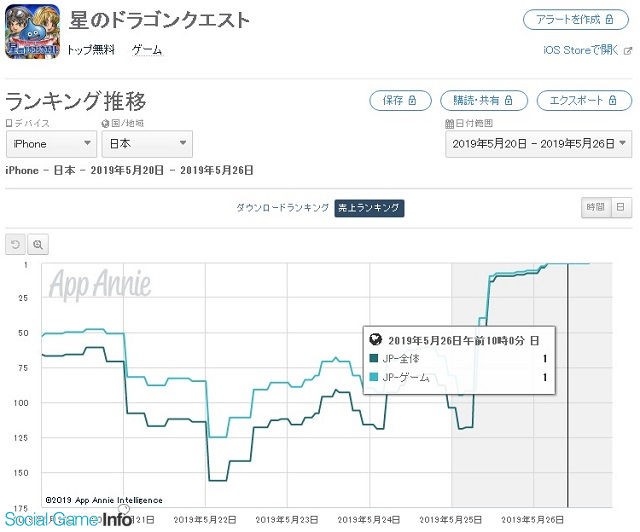Click the vertical time marker on chart

[x=568, y=385]
